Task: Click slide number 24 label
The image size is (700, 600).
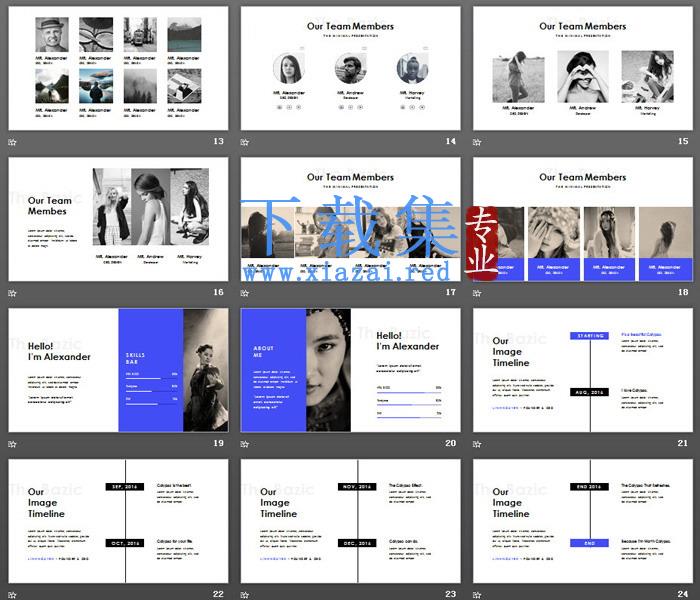Action: 683,594
